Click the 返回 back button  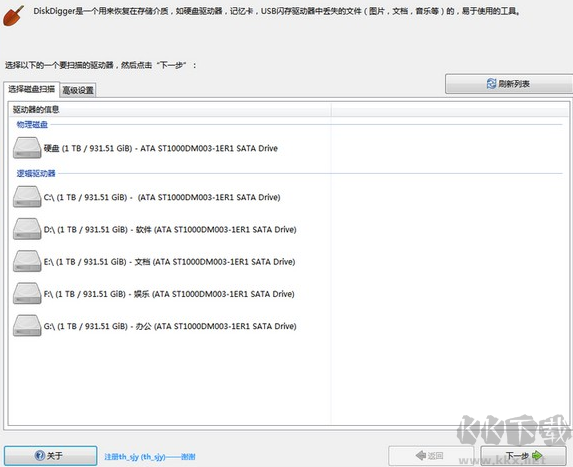point(431,455)
